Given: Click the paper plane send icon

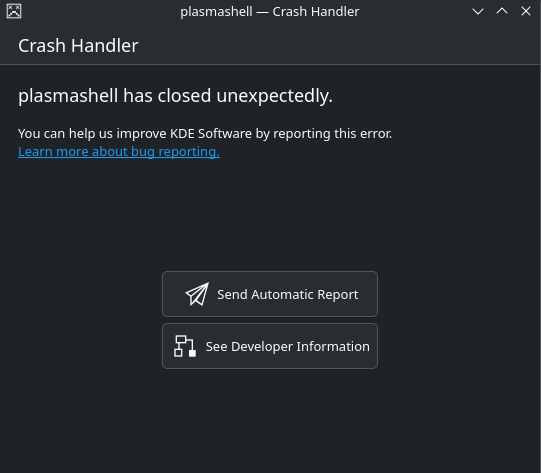Looking at the screenshot, I should point(197,294).
